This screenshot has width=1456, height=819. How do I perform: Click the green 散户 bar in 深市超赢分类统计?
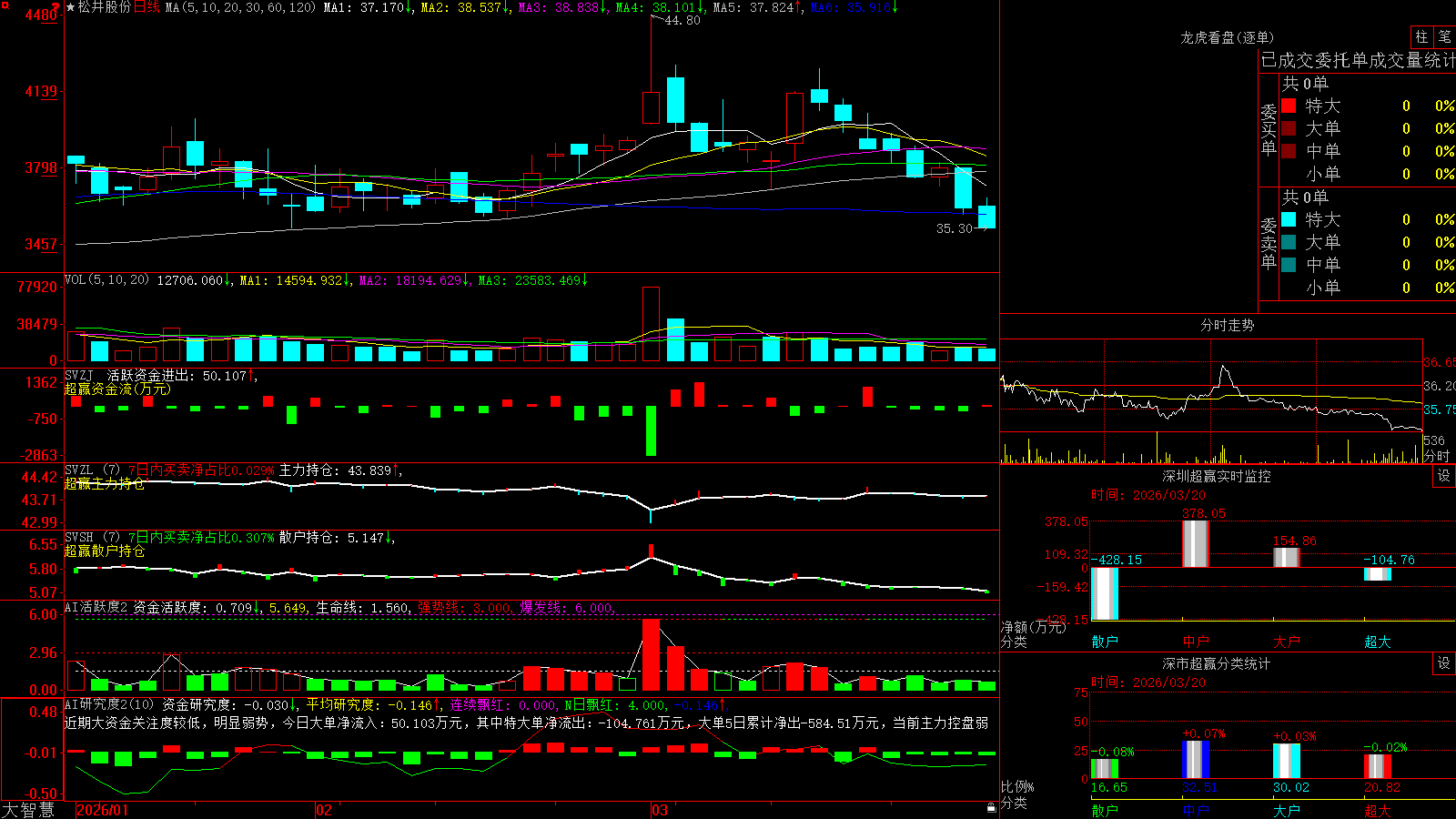[1105, 769]
